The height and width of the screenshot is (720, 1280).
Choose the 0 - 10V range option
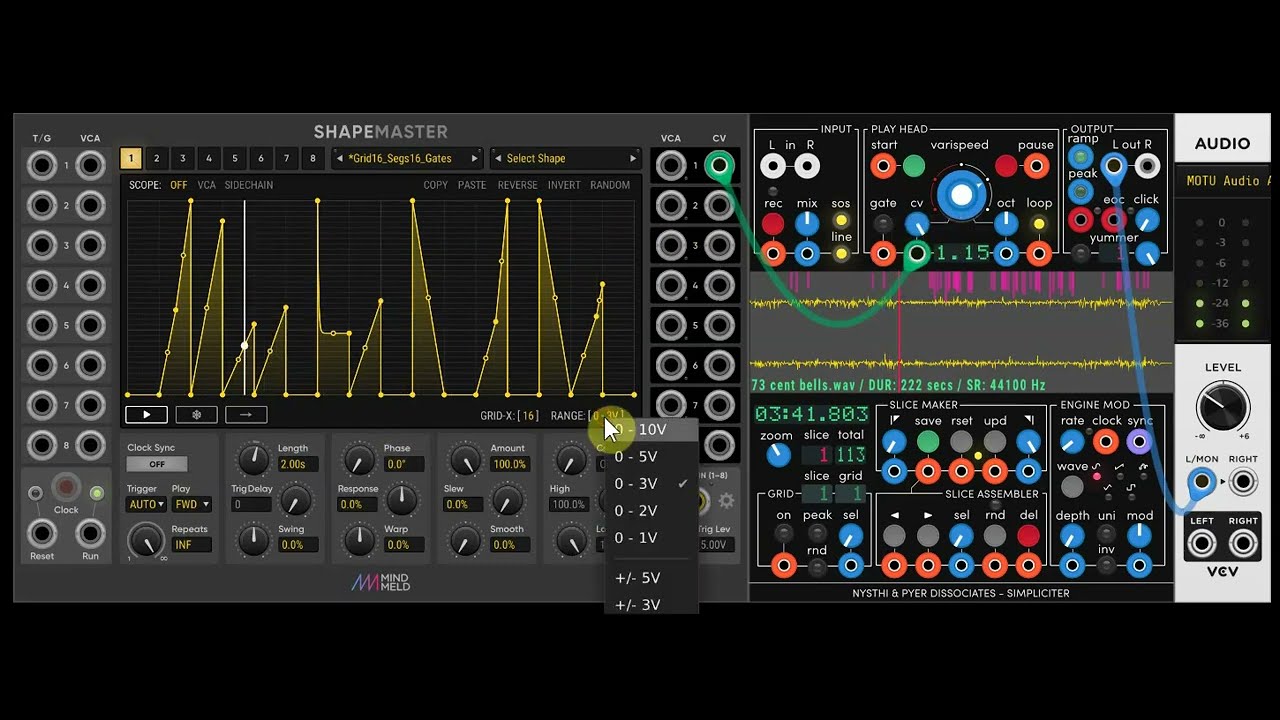[651, 430]
